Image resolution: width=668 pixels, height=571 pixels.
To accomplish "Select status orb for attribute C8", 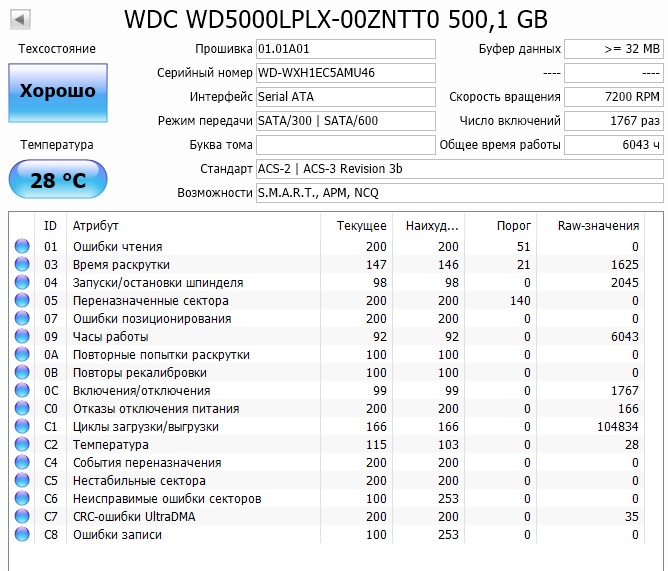I will coord(22,534).
